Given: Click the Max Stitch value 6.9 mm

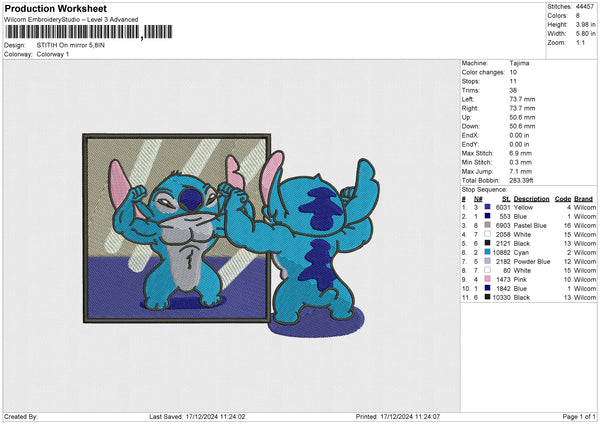Looking at the screenshot, I should point(521,153).
